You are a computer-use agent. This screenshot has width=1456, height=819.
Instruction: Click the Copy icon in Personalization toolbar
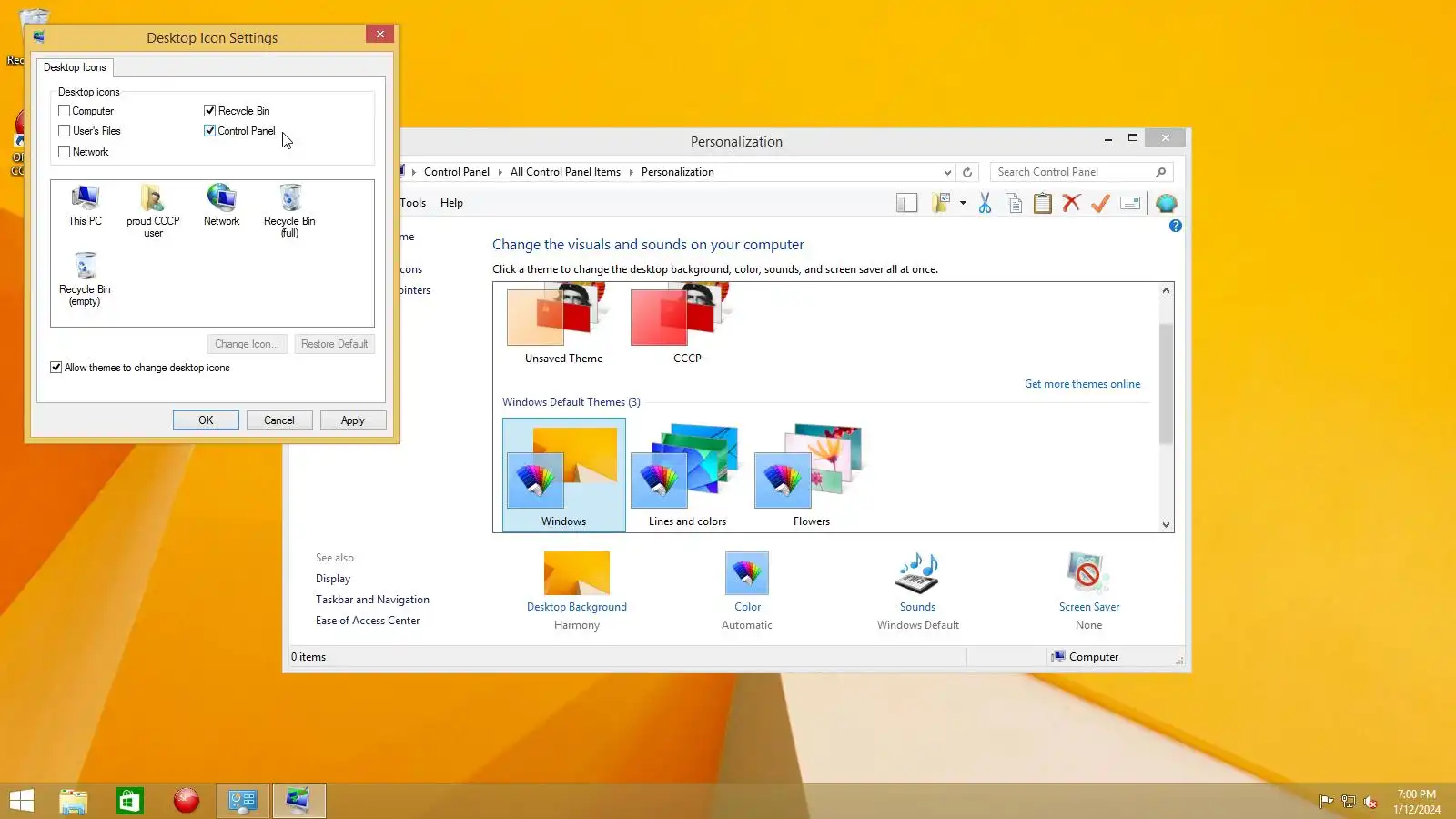[1013, 203]
